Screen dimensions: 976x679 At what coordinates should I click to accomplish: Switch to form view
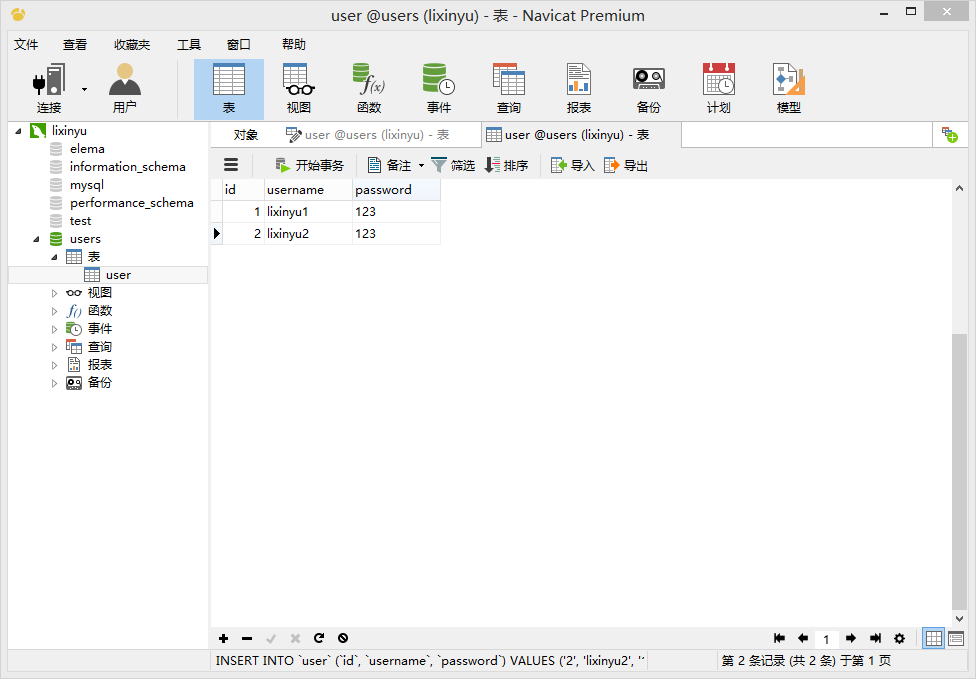coord(956,638)
